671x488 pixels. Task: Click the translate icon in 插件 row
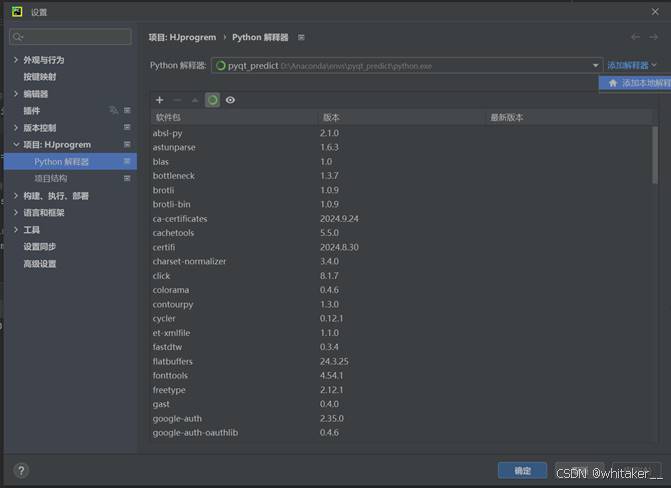pyautogui.click(x=113, y=110)
